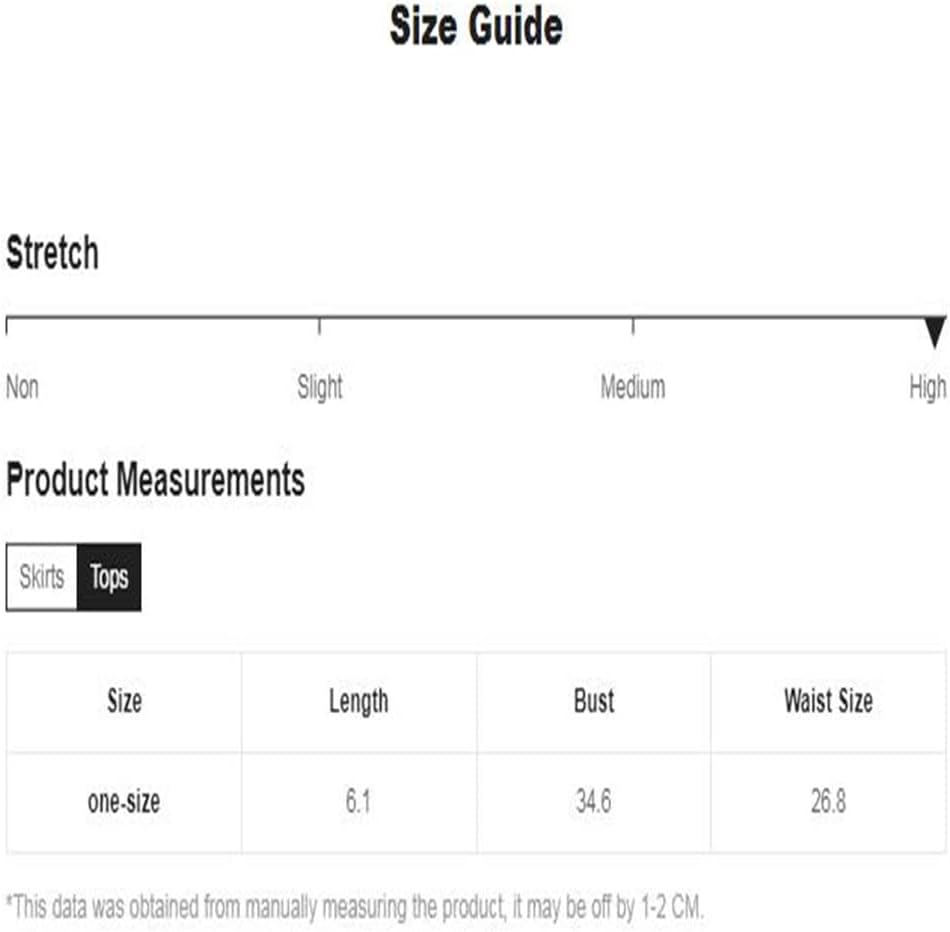Viewport: 950px width, 932px height.
Task: Click the 6.1 length value
Action: [x=358, y=802]
